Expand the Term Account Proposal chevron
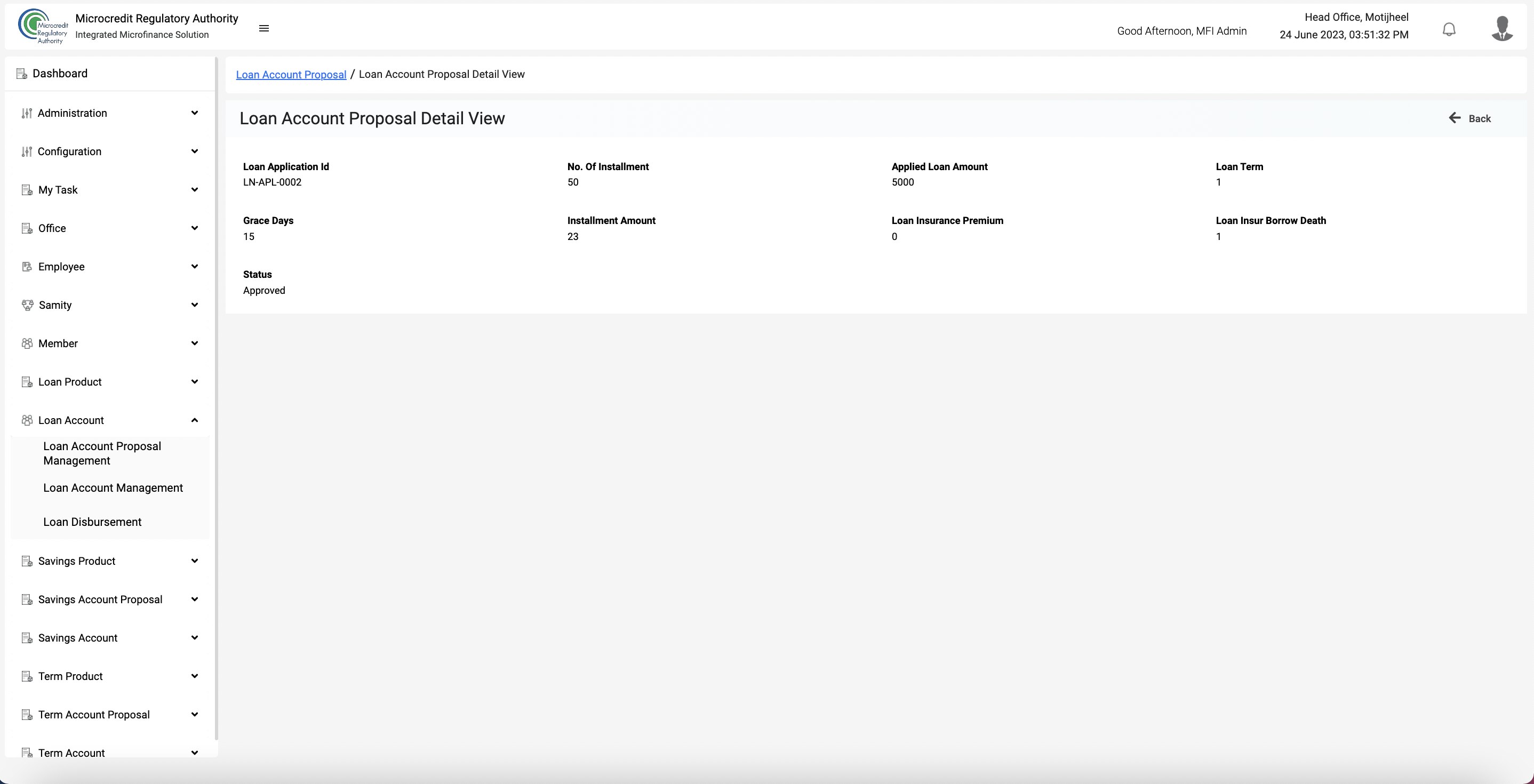1534x784 pixels. pyautogui.click(x=195, y=714)
